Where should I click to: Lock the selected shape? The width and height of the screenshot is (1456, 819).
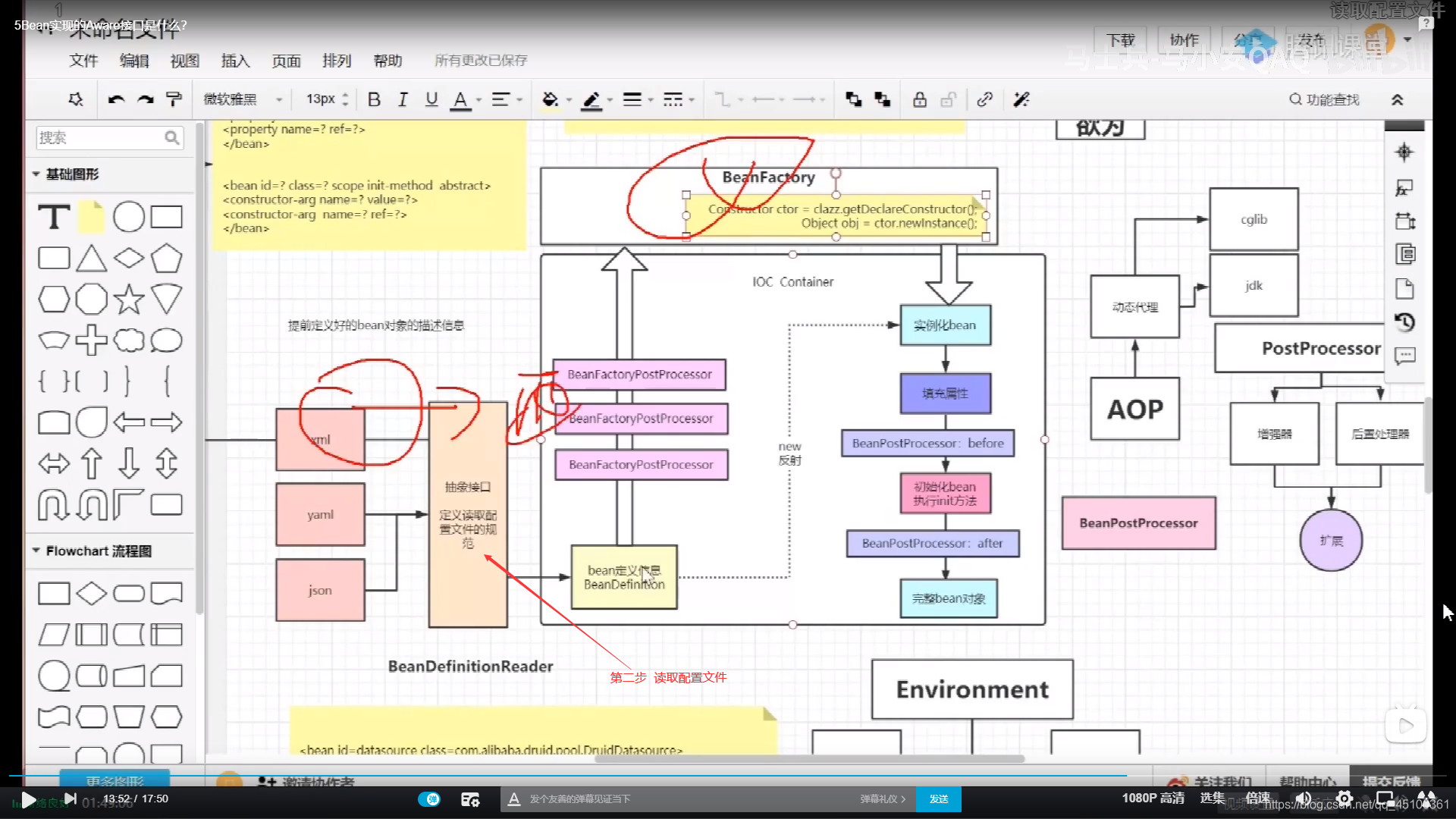pos(919,99)
